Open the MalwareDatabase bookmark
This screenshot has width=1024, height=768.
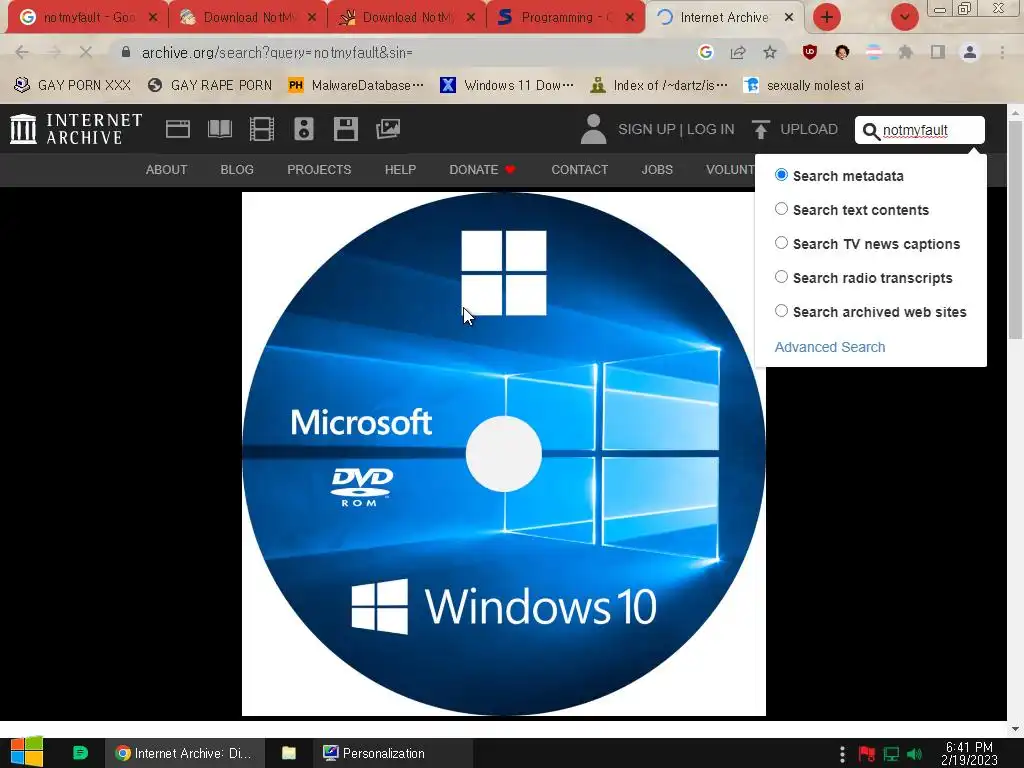coord(356,85)
